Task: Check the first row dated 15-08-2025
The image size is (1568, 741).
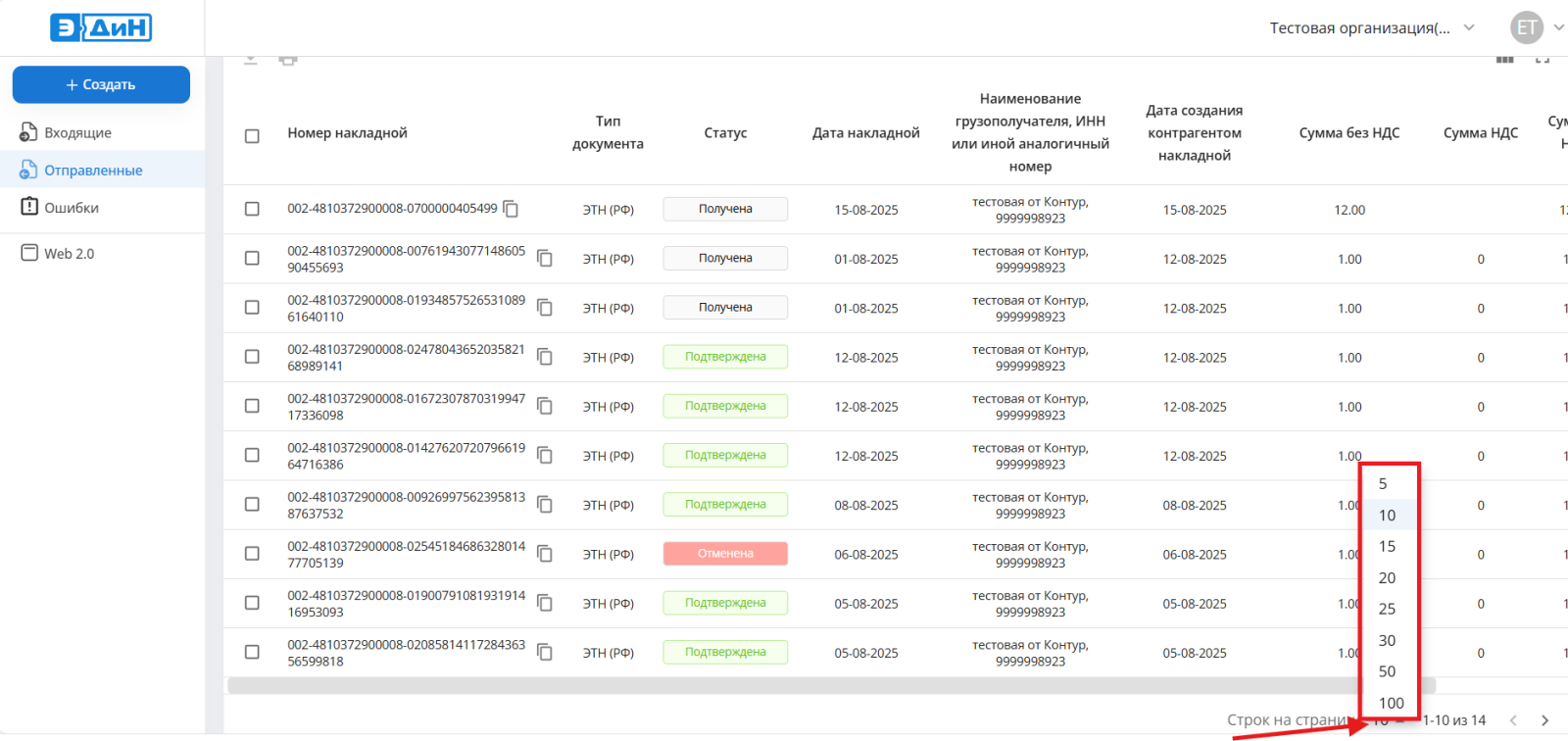Action: click(x=252, y=209)
